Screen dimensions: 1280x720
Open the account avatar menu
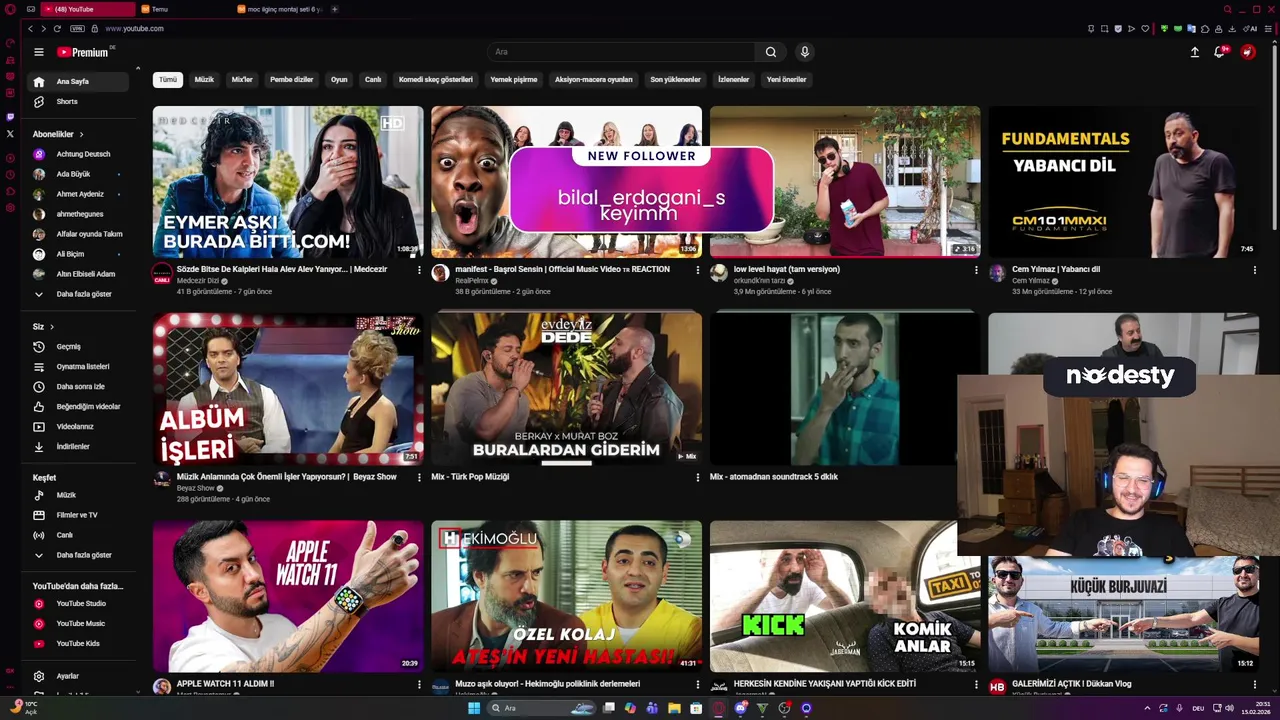tap(1248, 52)
